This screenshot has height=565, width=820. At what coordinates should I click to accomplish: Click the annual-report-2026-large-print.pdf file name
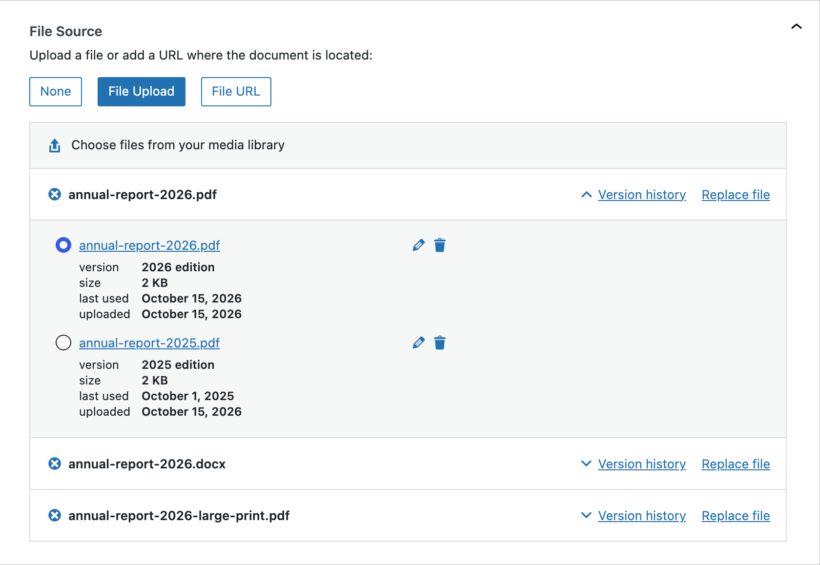(x=179, y=516)
